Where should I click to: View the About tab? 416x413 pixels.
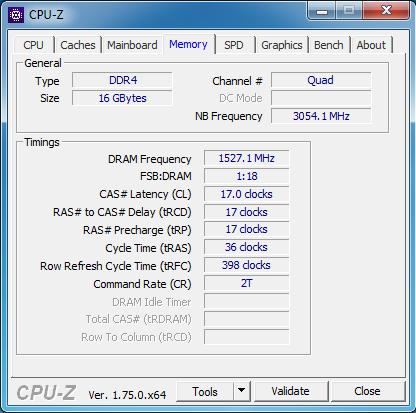click(371, 45)
